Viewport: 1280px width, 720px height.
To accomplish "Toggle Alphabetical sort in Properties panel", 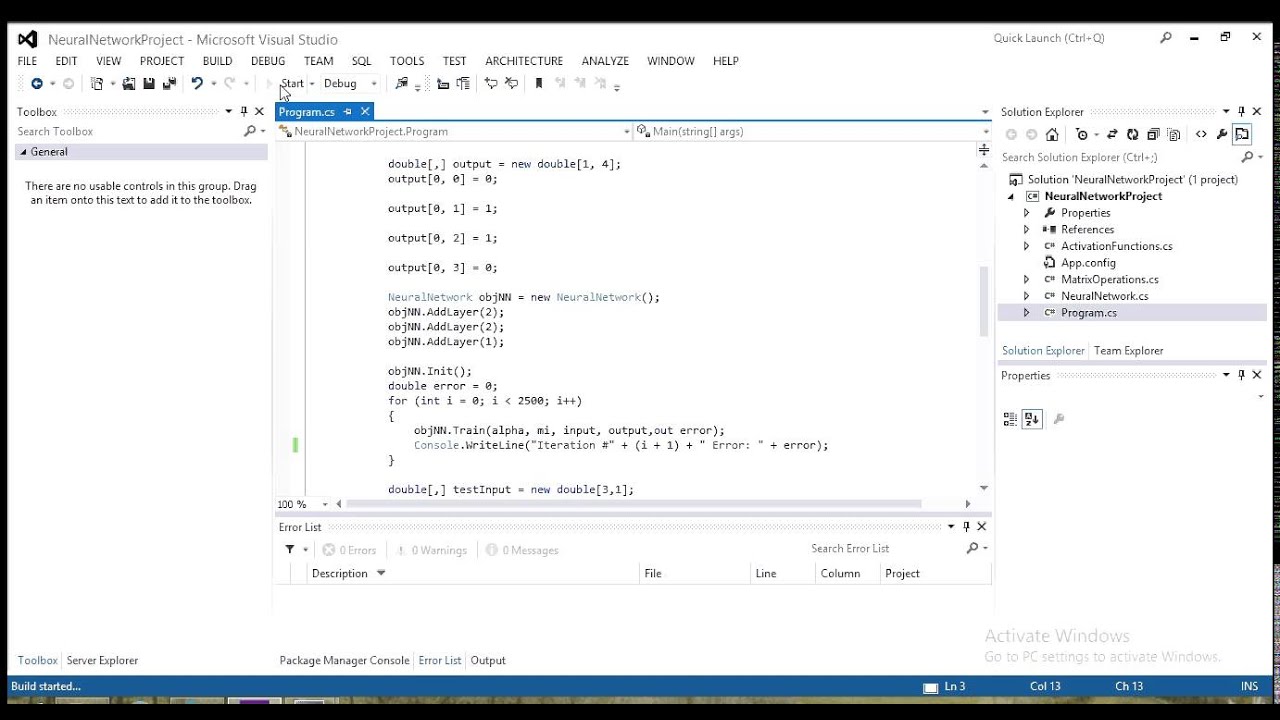I will point(1032,419).
